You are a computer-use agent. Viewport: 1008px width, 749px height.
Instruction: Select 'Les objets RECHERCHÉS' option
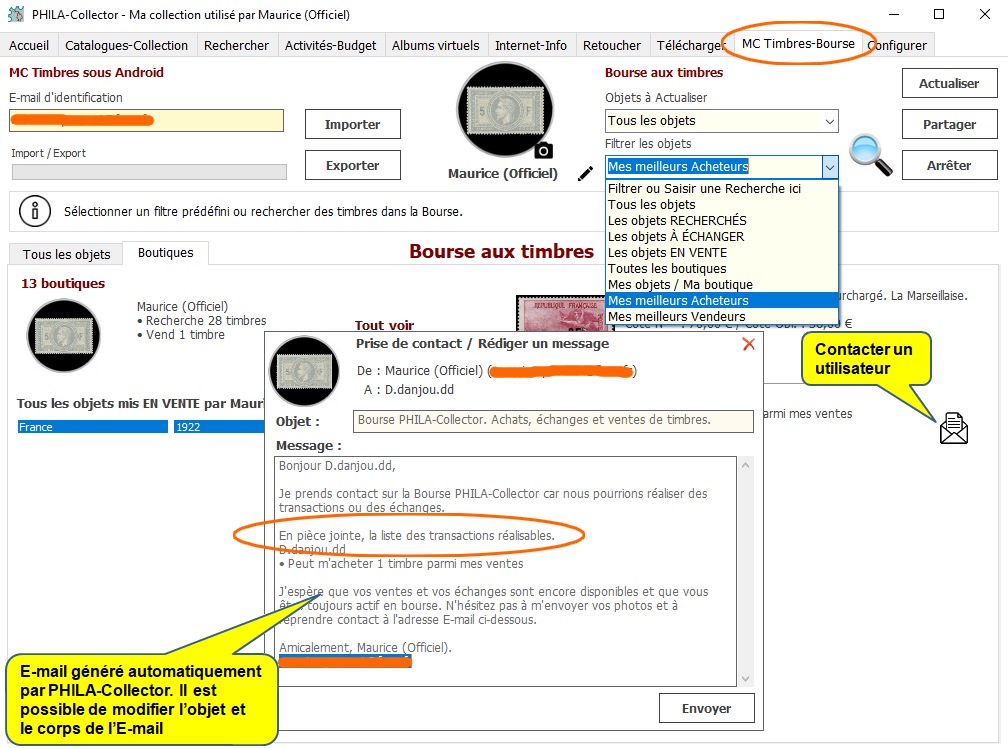tap(721, 221)
